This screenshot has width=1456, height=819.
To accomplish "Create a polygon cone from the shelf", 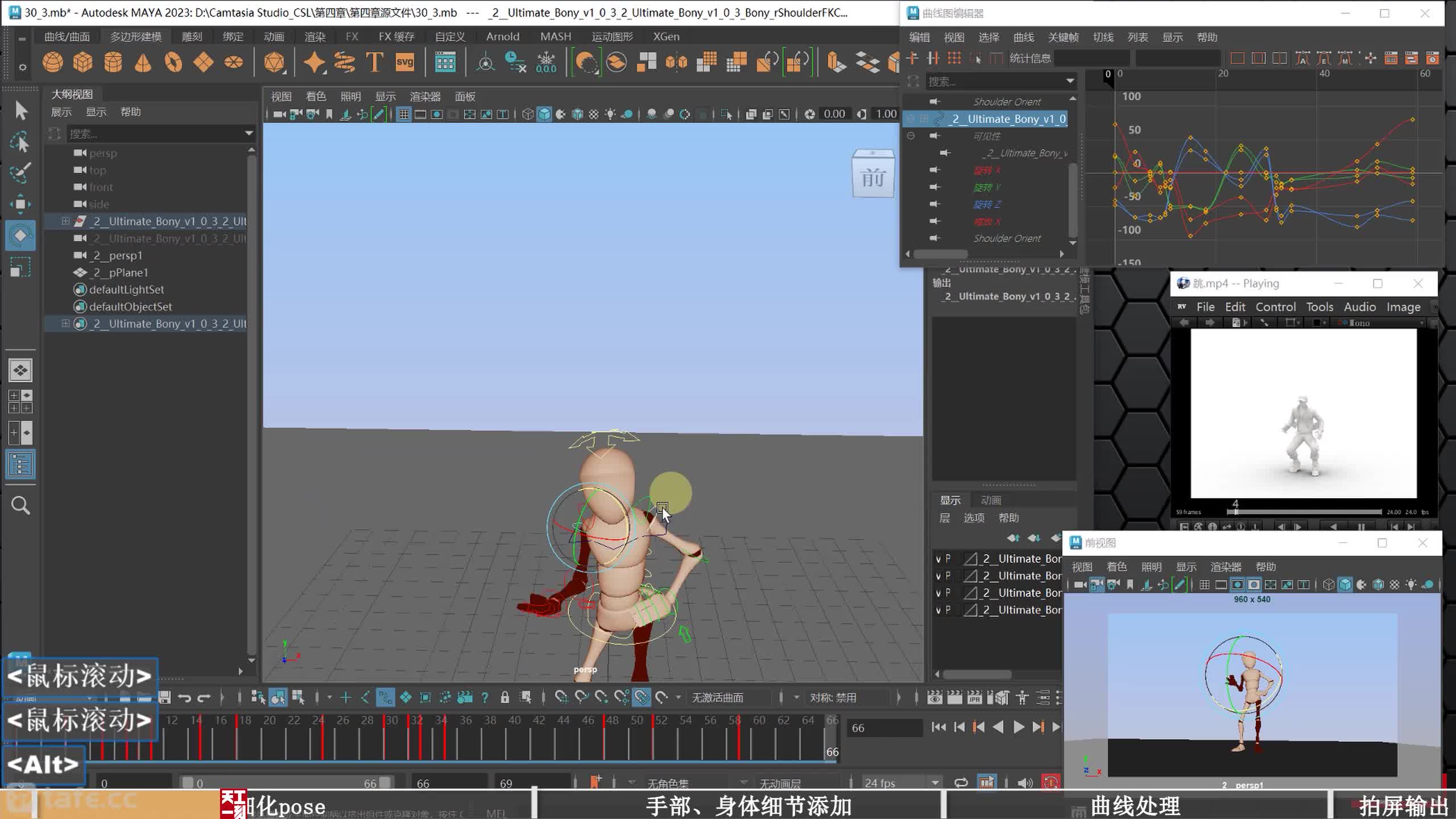I will pos(143,62).
